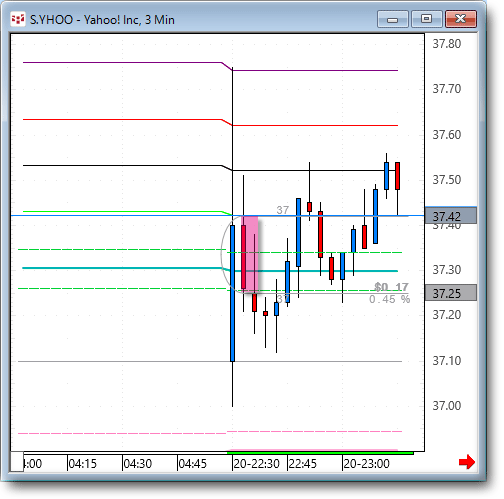Click the 37.50 price scale label
Viewport: 504px width, 499px height.
(x=447, y=180)
